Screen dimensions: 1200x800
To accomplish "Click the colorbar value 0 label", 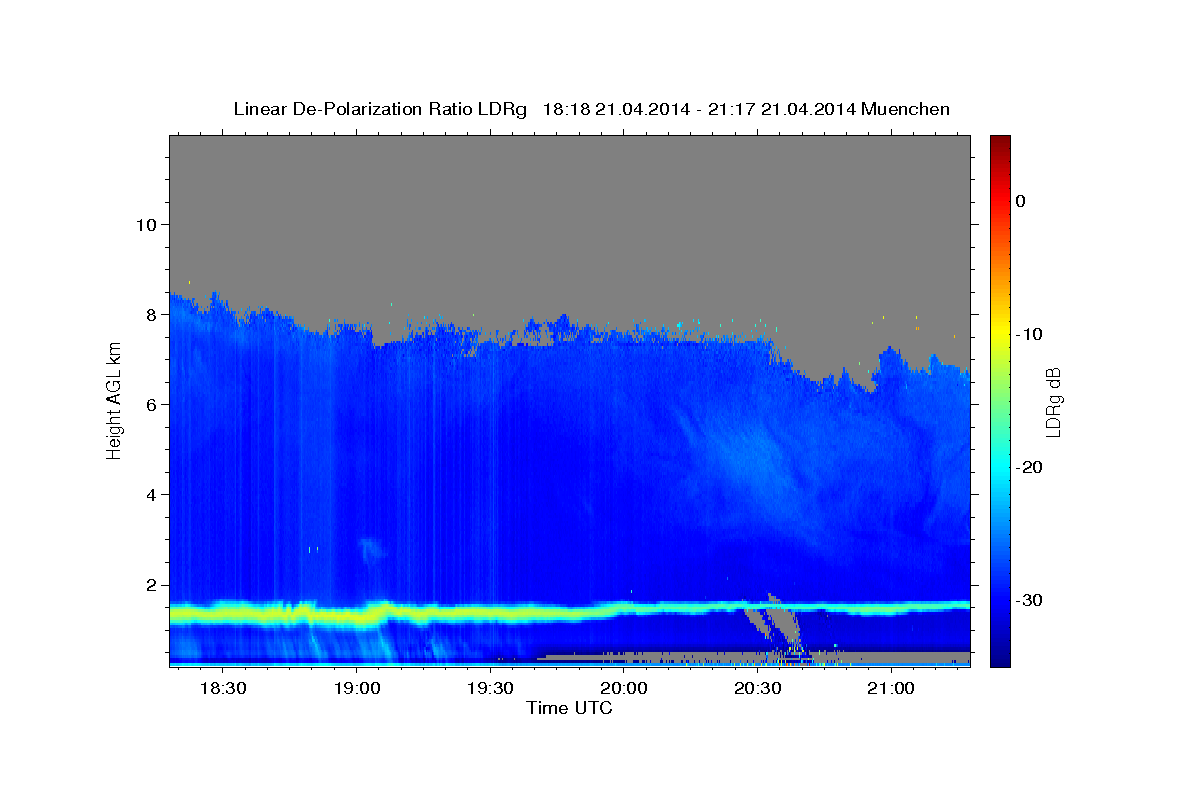I will [1020, 201].
